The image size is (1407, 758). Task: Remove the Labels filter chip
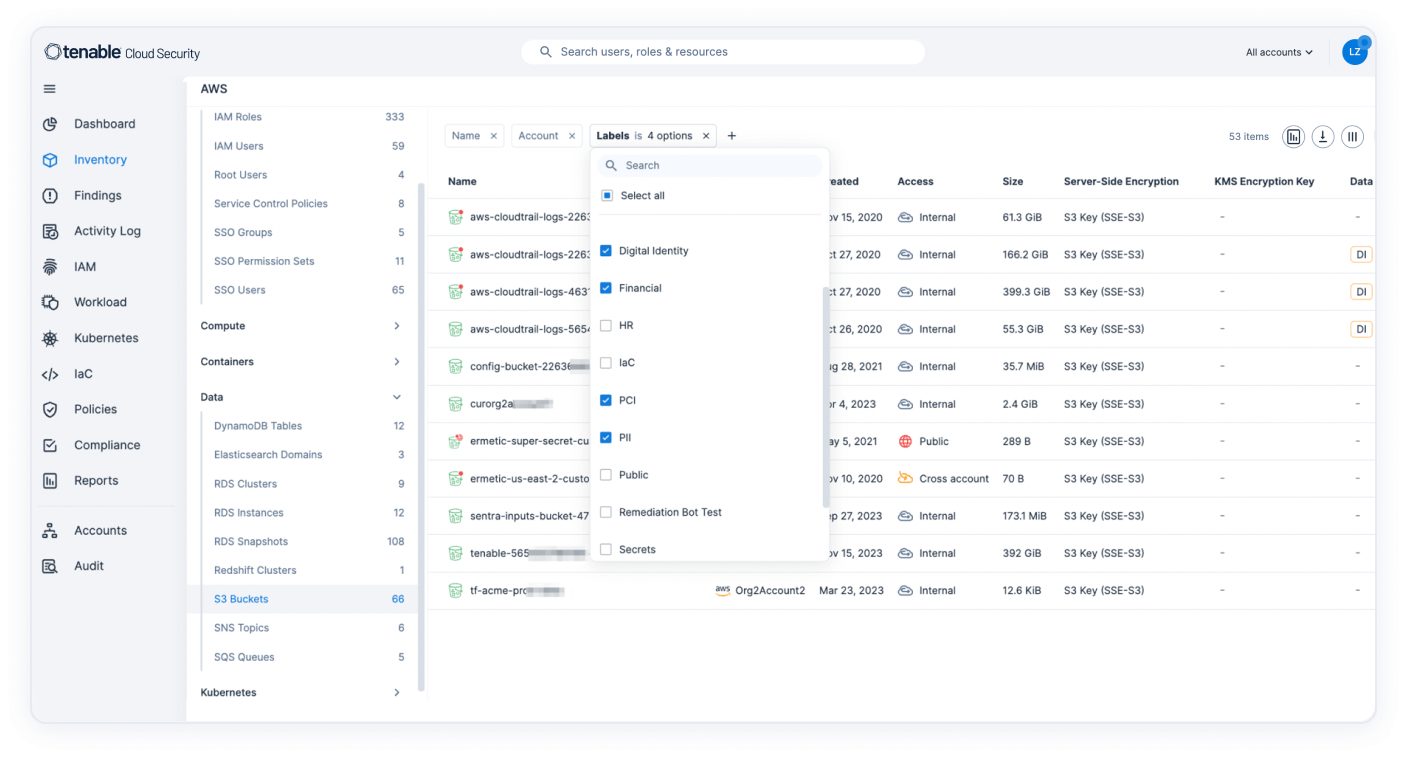click(706, 136)
